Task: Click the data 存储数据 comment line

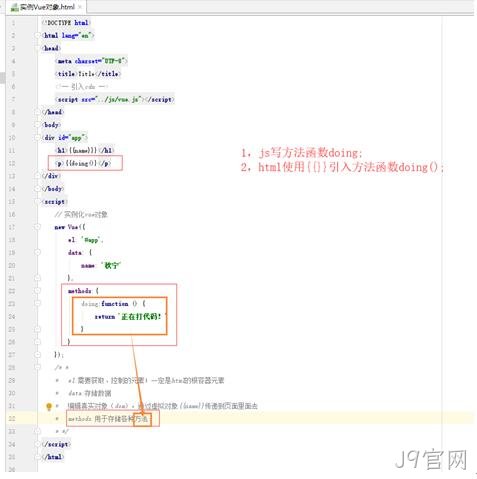Action: point(89,393)
